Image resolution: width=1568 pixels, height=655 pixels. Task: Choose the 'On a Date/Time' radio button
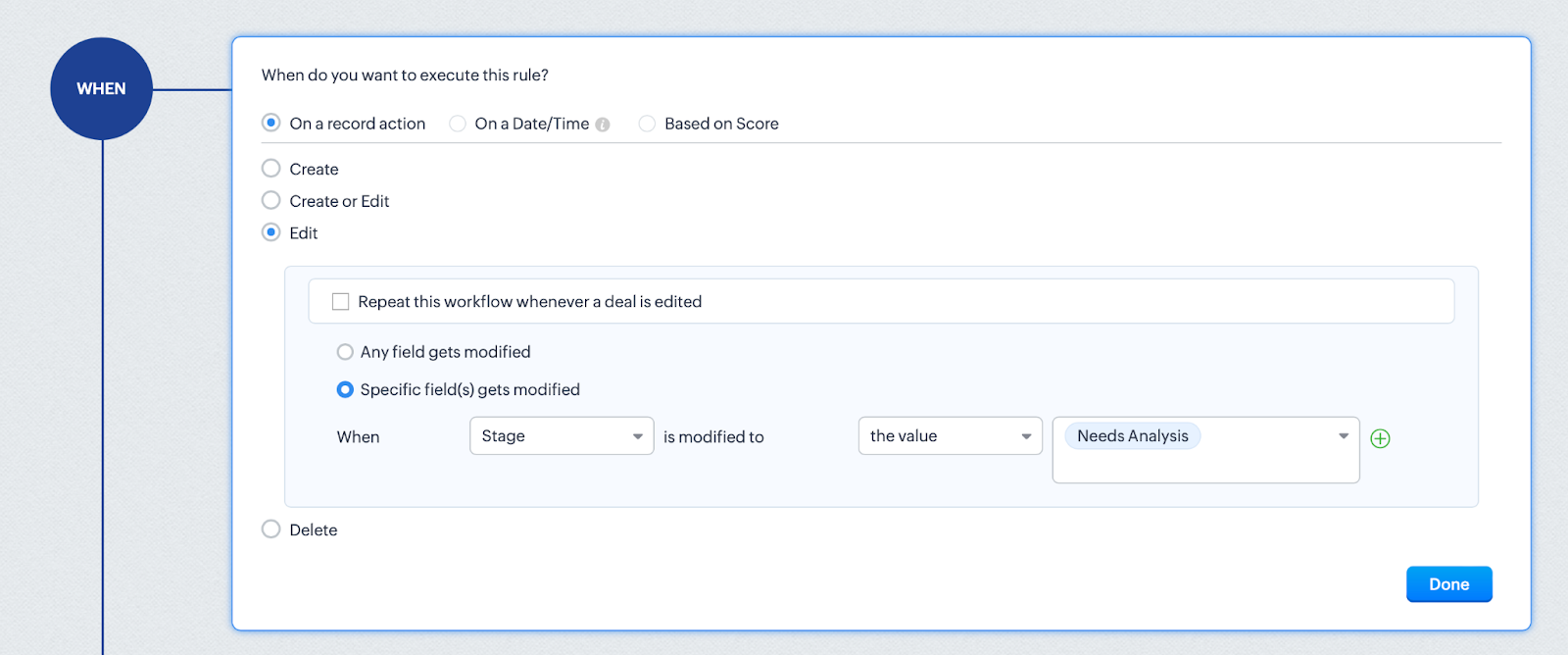[458, 124]
